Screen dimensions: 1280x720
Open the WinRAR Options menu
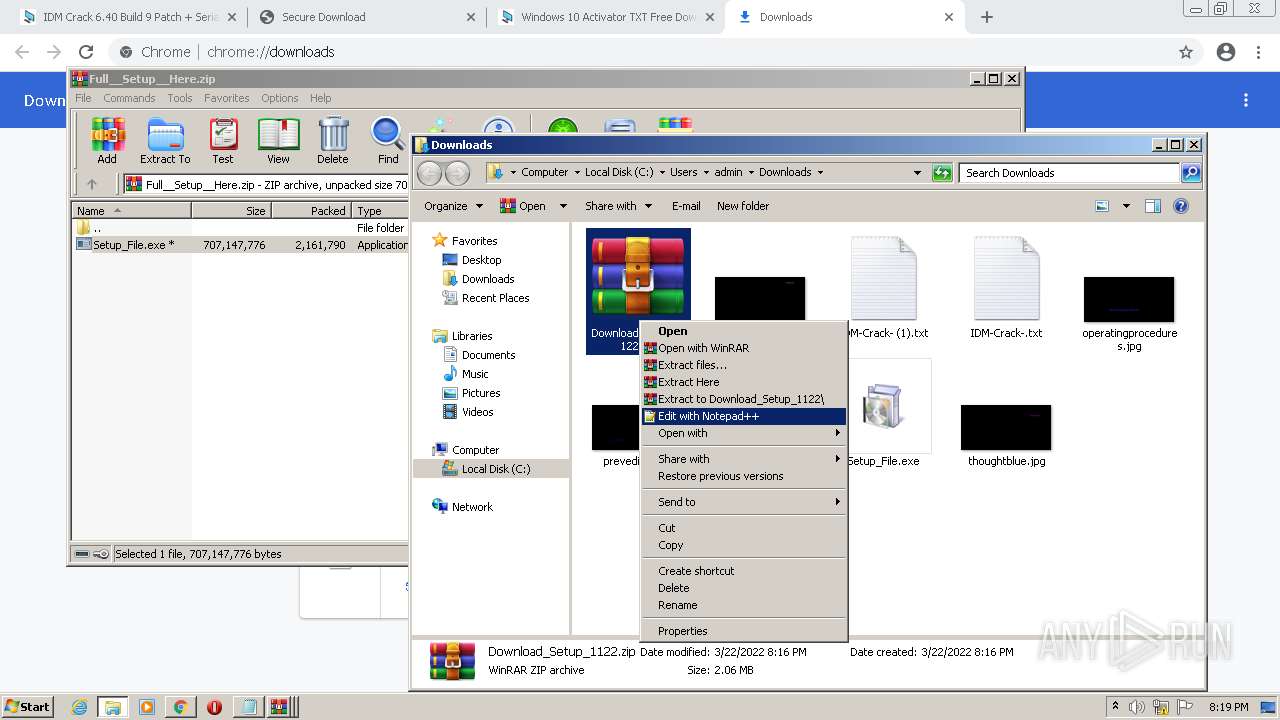click(x=279, y=98)
